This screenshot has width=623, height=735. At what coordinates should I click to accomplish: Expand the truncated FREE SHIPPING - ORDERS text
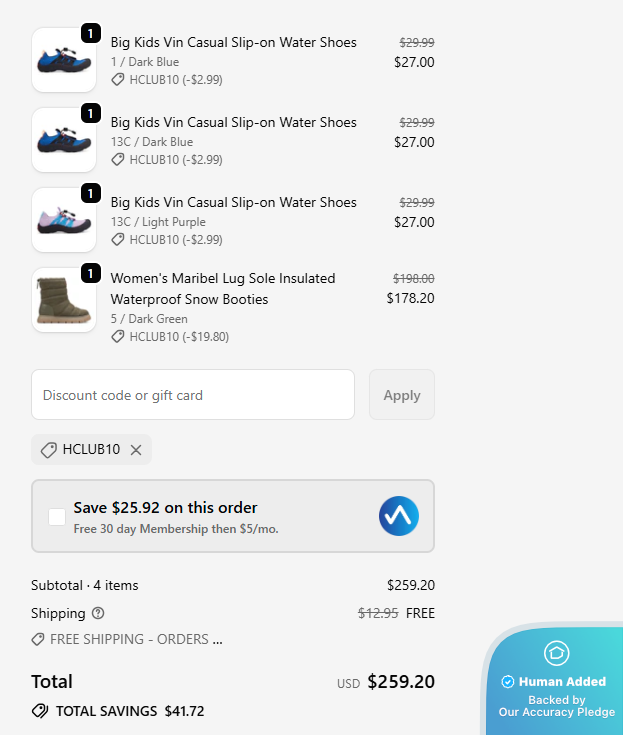136,639
